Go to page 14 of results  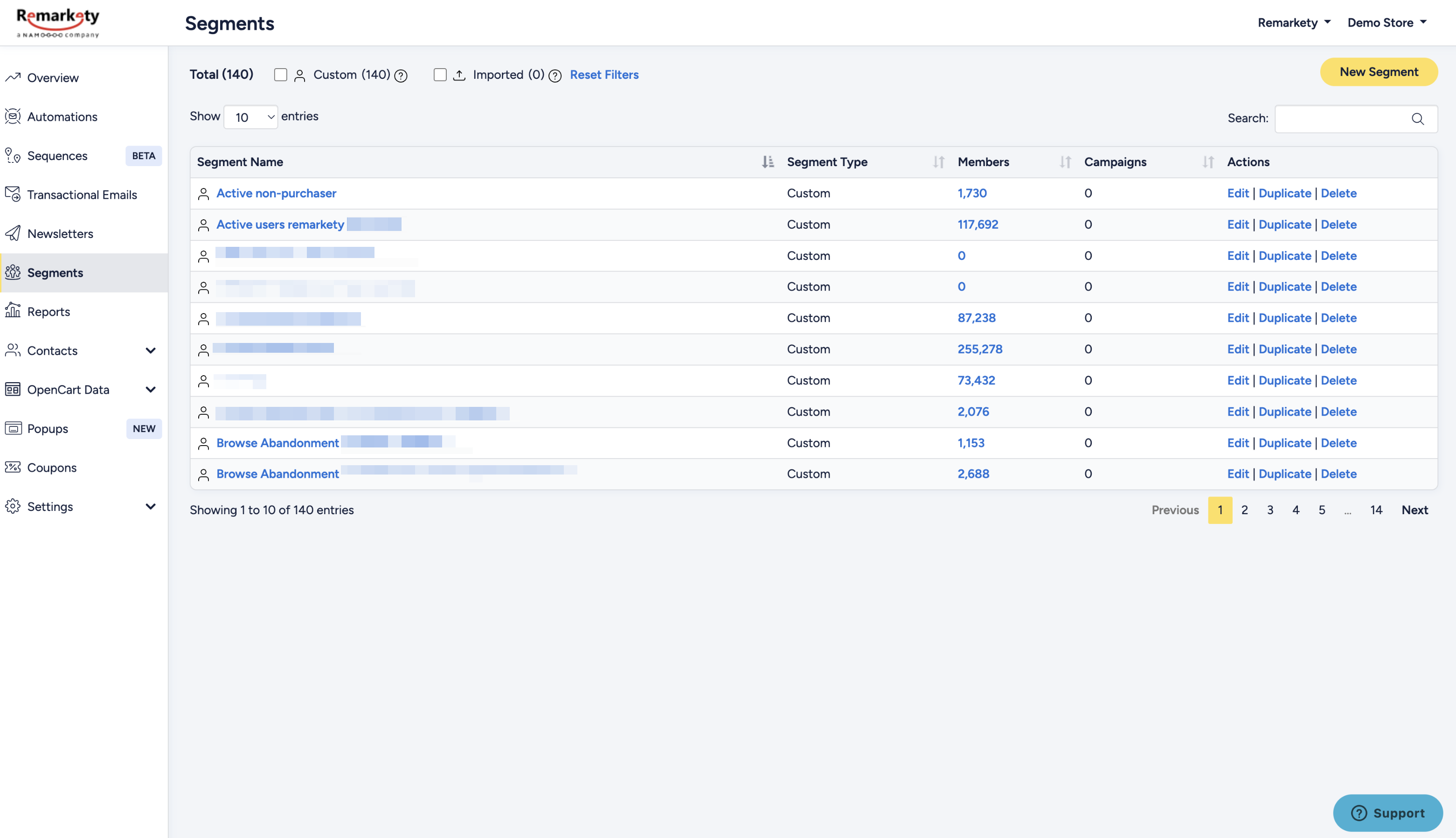1376,510
